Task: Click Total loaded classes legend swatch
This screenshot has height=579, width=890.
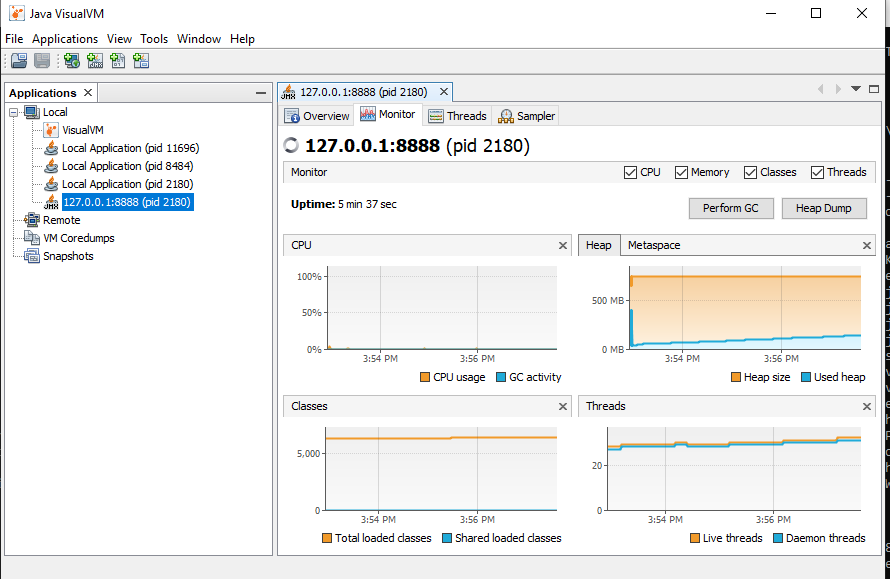Action: tap(326, 538)
